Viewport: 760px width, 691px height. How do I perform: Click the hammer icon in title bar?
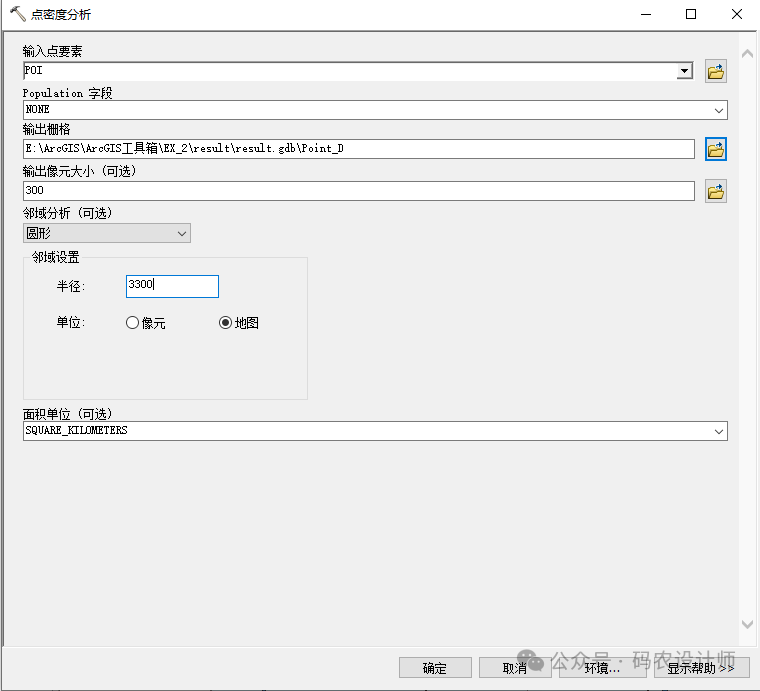point(17,15)
